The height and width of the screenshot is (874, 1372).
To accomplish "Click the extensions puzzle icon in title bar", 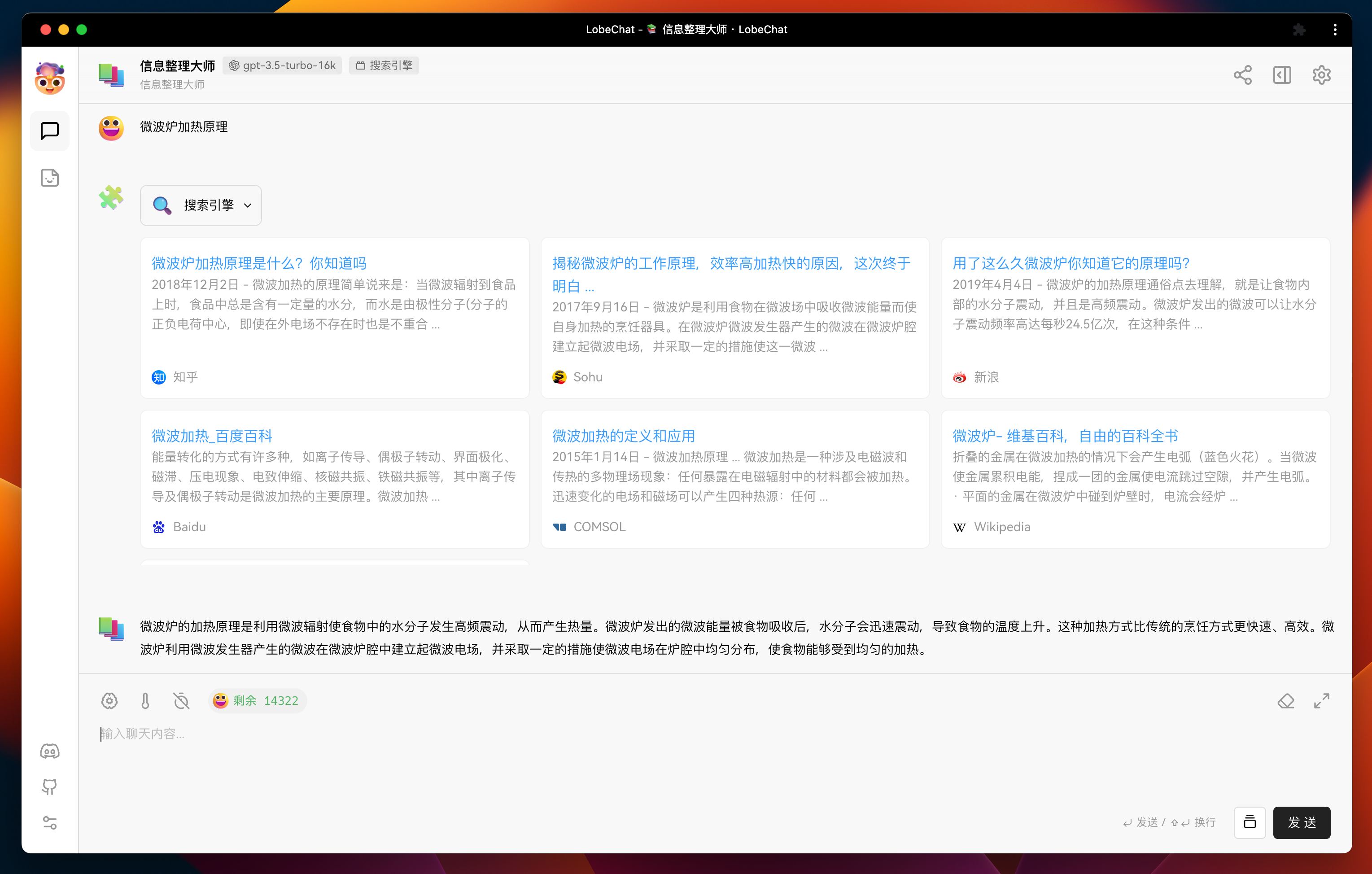I will click(1298, 29).
